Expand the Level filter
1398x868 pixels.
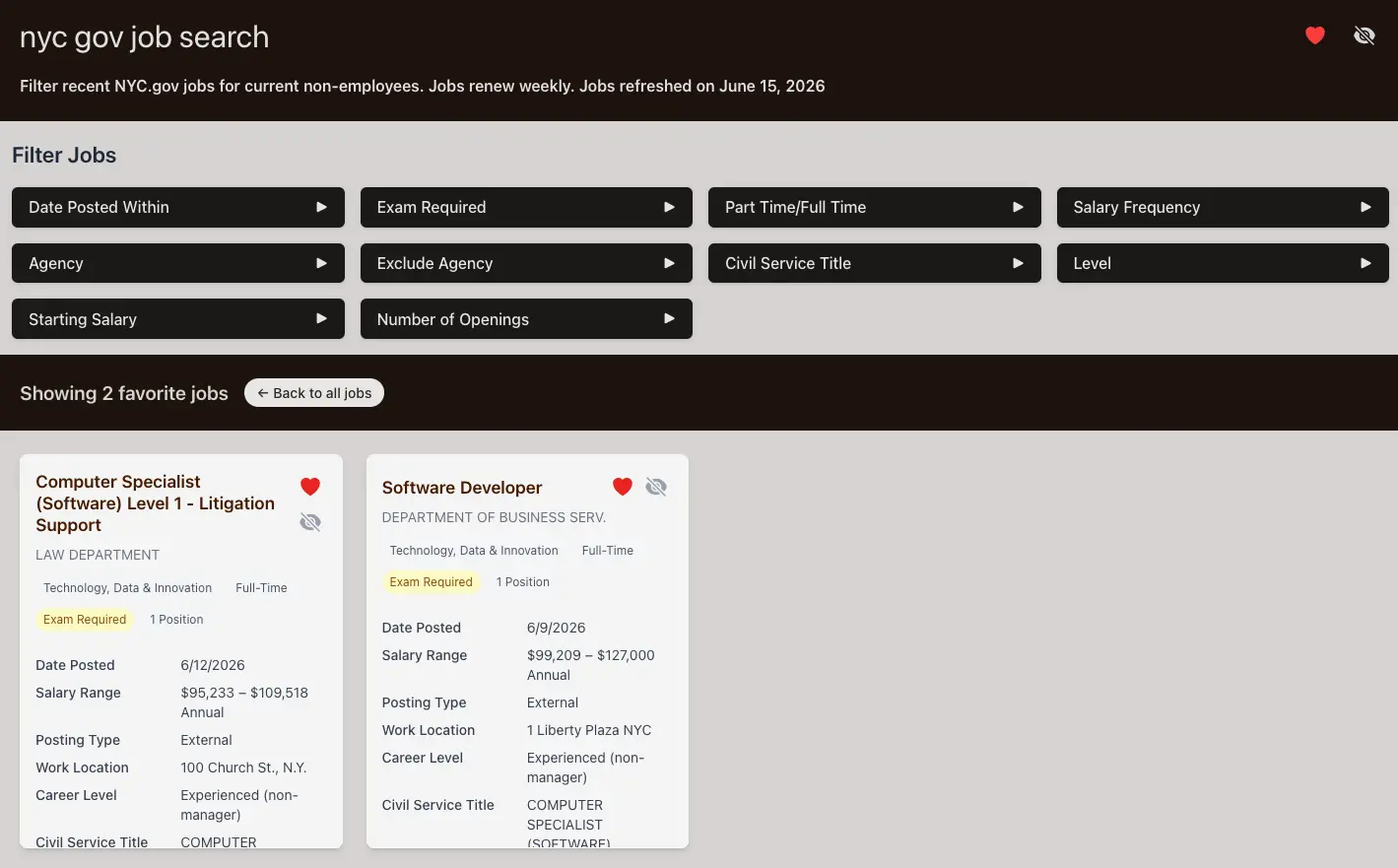pos(1223,263)
